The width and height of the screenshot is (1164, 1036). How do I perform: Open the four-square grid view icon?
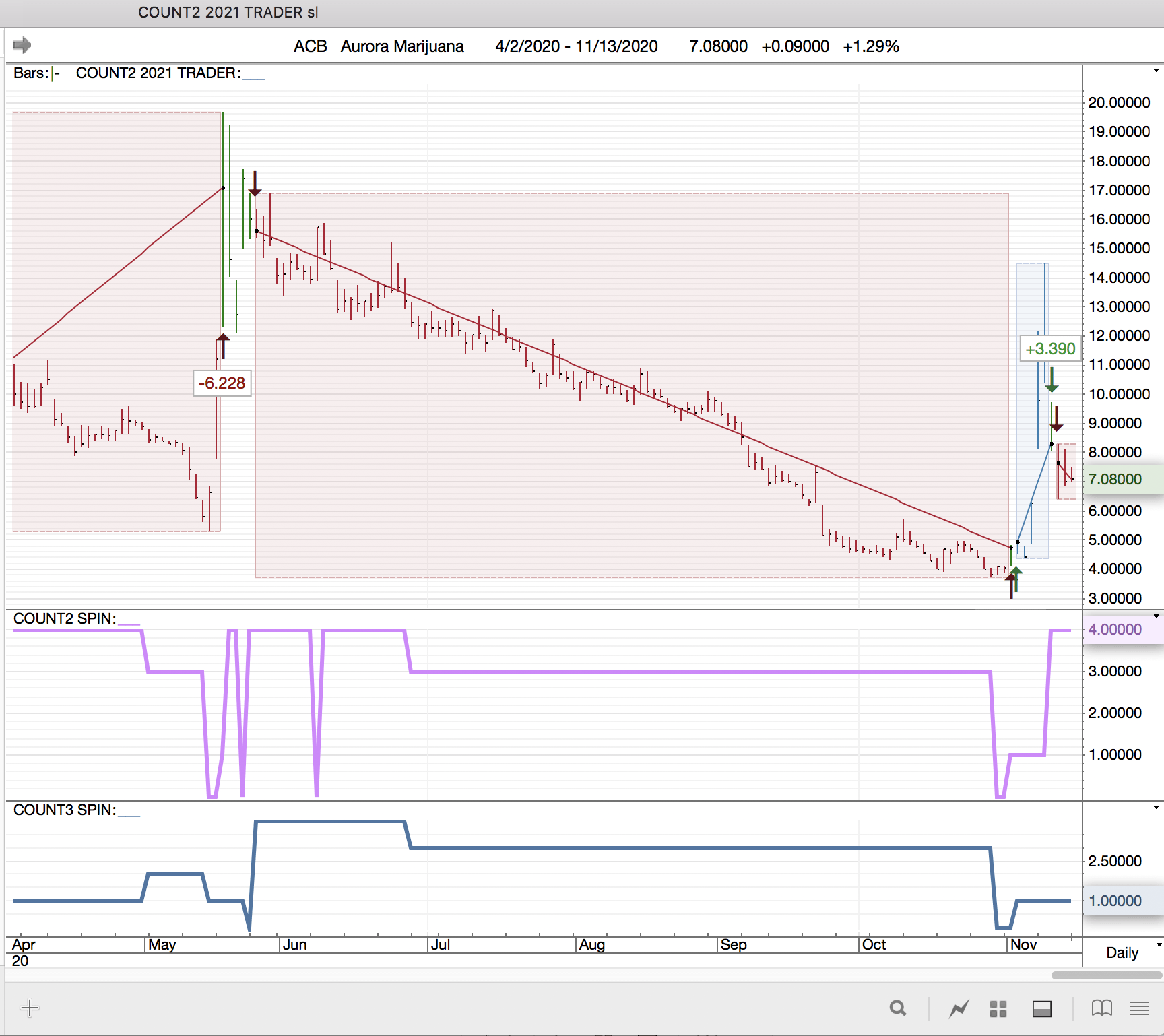pos(998,1008)
